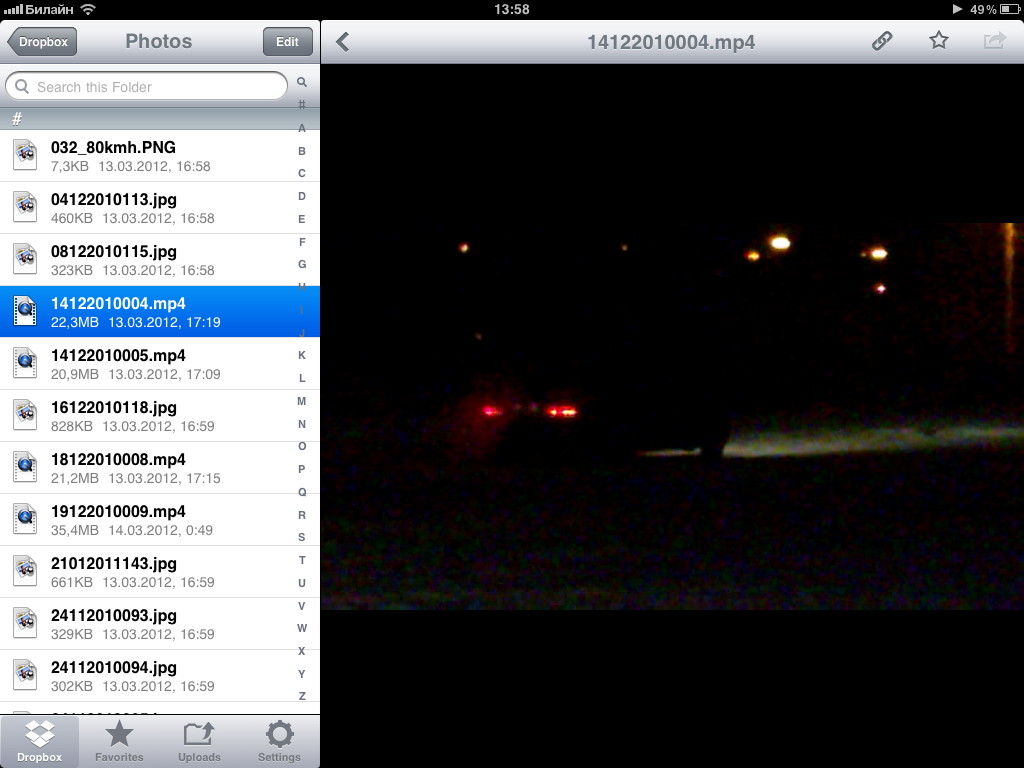Open the Settings tab

279,741
